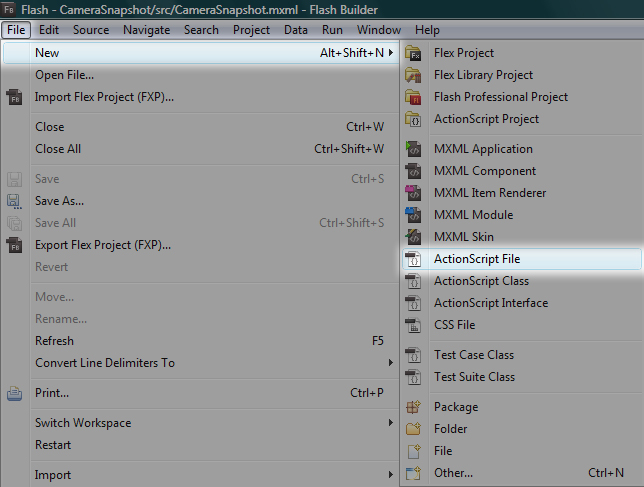644x487 pixels.
Task: Click the Flash Builder title bar icon
Action: pos(9,9)
